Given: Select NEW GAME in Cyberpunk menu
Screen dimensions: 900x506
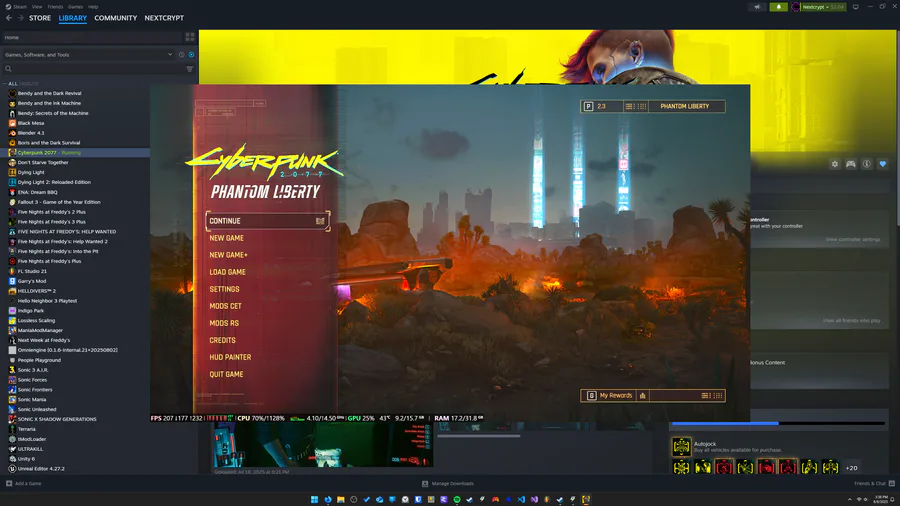Looking at the screenshot, I should (226, 238).
